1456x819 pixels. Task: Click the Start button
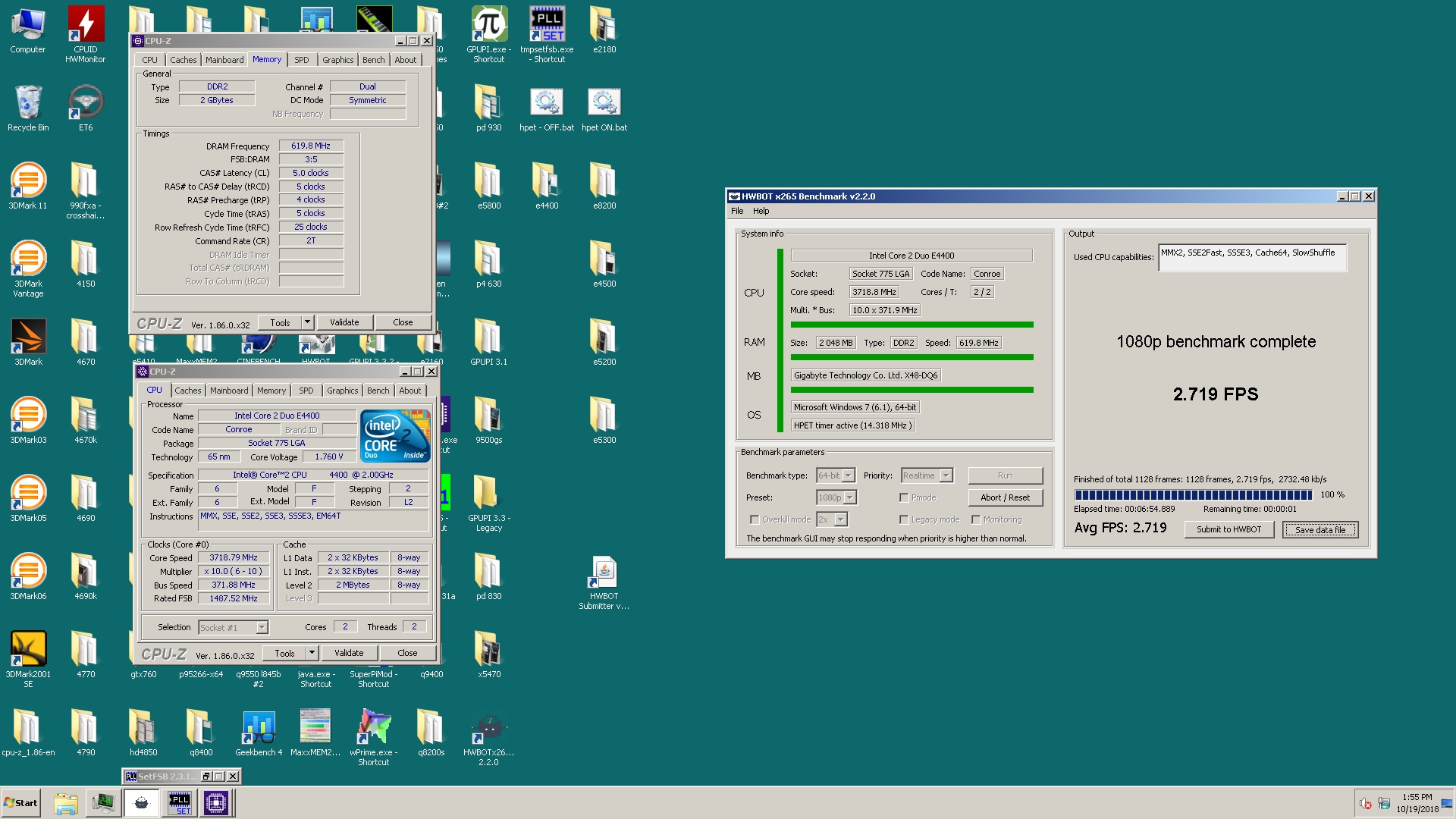(x=21, y=803)
